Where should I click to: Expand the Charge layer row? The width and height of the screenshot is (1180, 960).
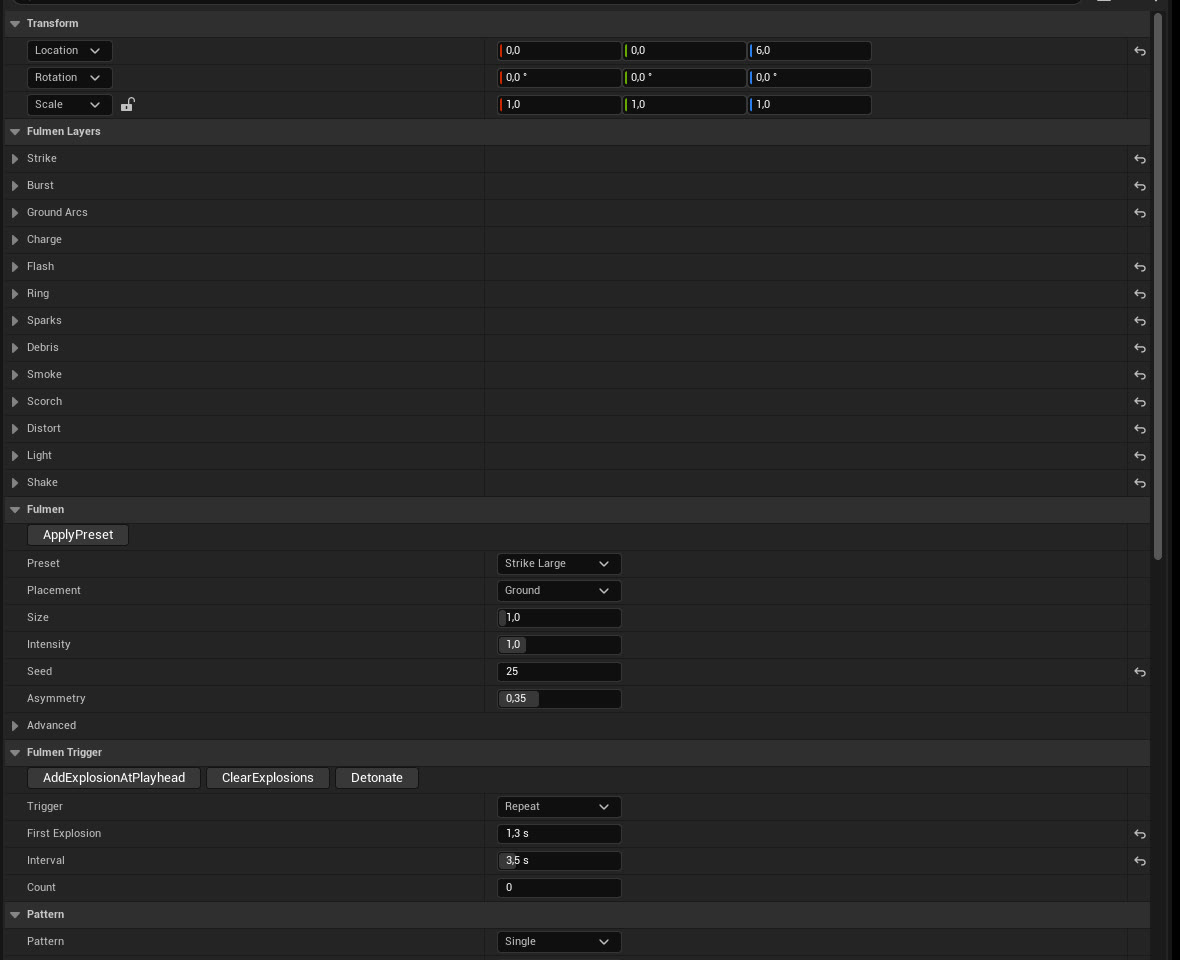click(15, 240)
